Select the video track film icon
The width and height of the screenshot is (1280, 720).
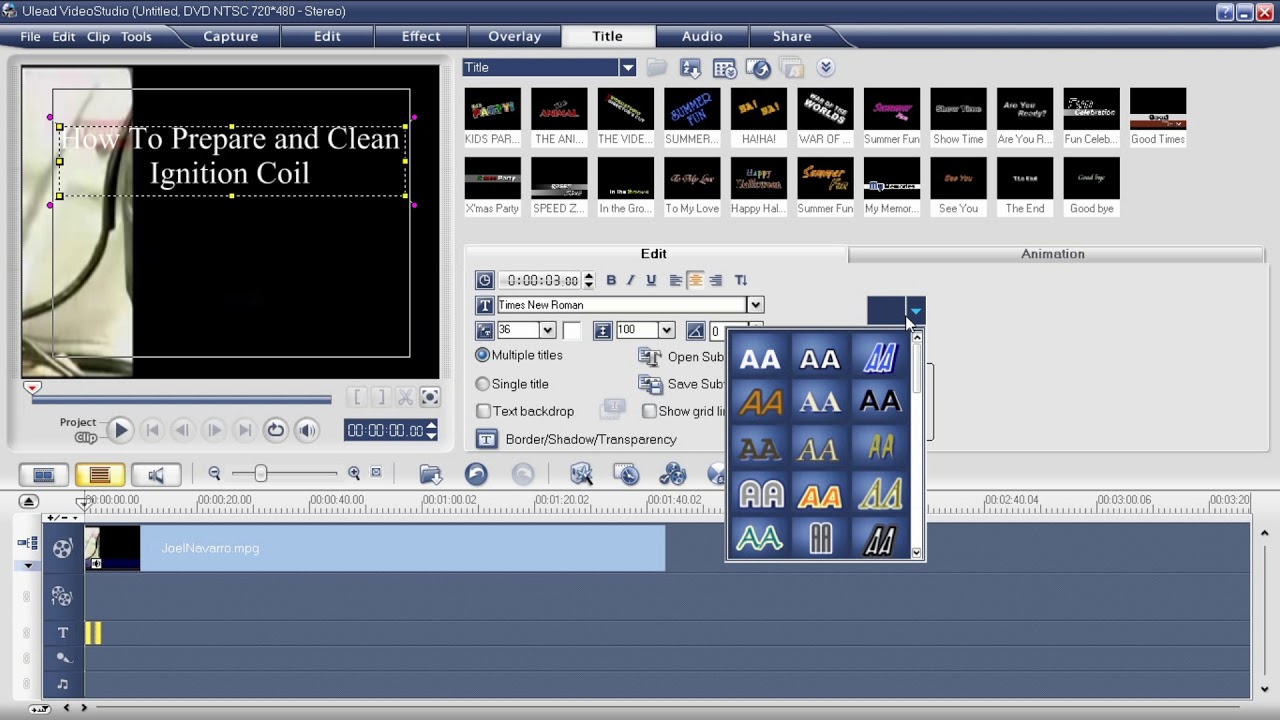[62, 548]
